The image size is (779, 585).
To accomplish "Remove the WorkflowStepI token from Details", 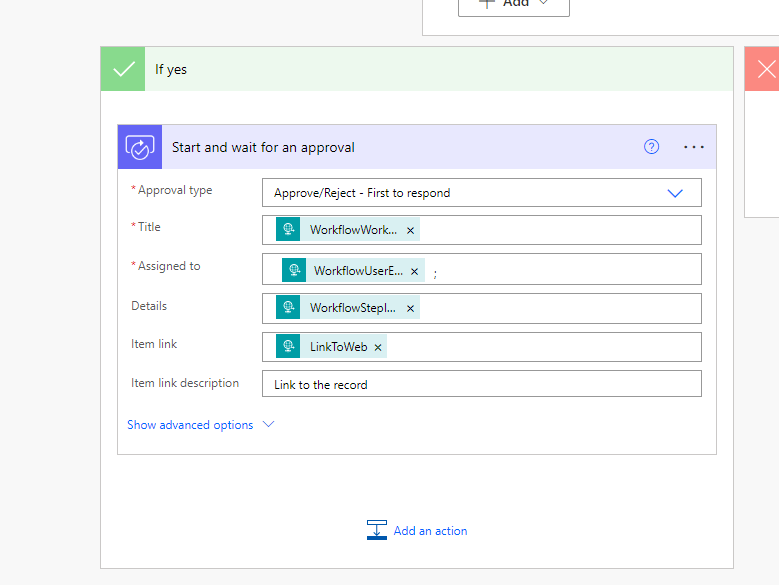I will [410, 308].
